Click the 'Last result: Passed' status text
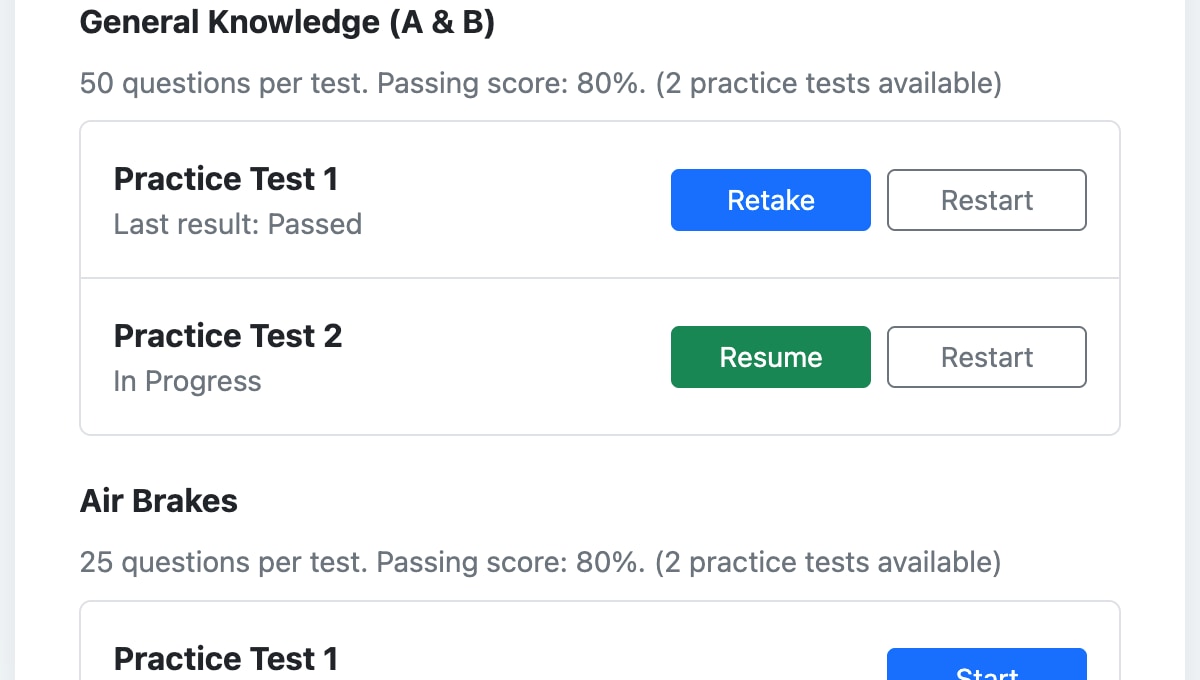This screenshot has width=1200, height=680. click(238, 224)
